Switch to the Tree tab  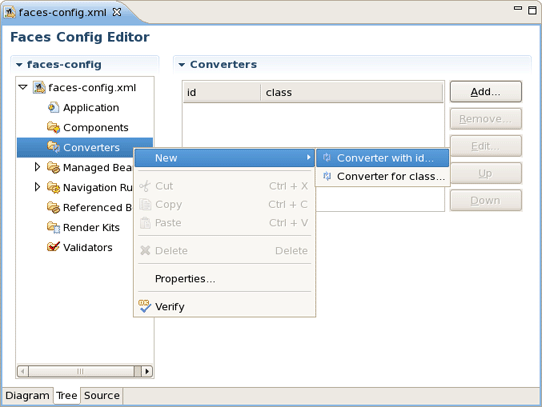pyautogui.click(x=67, y=395)
